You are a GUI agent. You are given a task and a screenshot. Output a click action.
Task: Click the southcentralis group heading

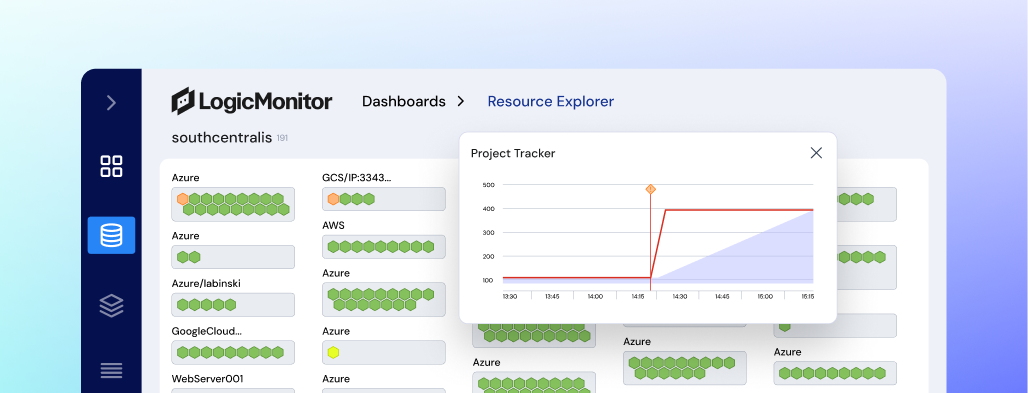(222, 138)
